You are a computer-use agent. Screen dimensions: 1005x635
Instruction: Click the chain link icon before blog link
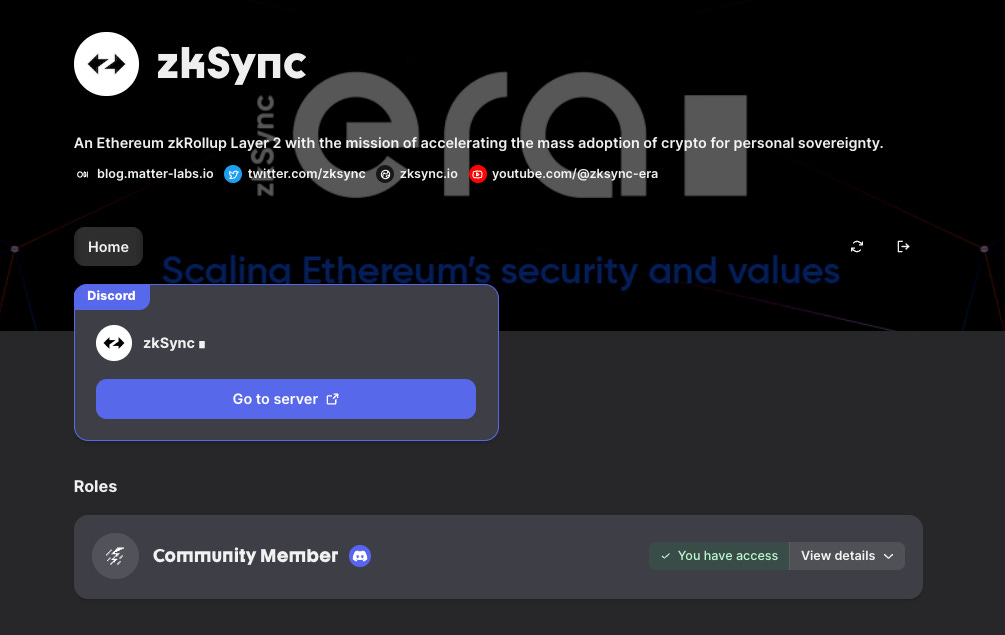tap(83, 174)
